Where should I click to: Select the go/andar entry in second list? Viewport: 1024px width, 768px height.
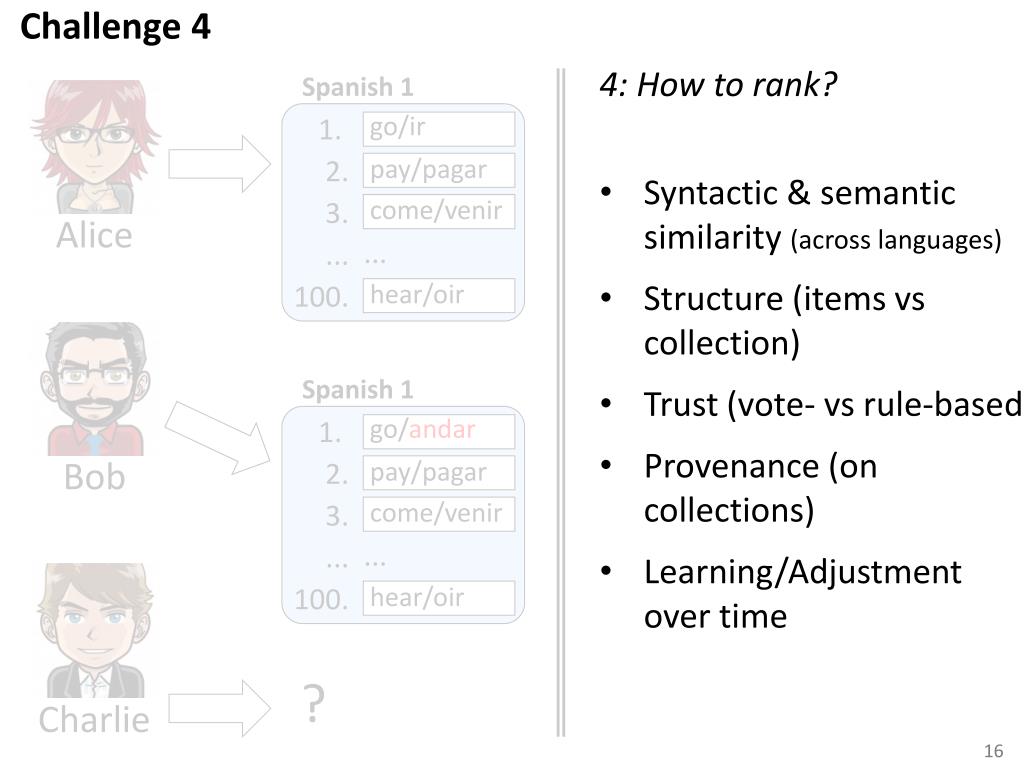tap(439, 431)
